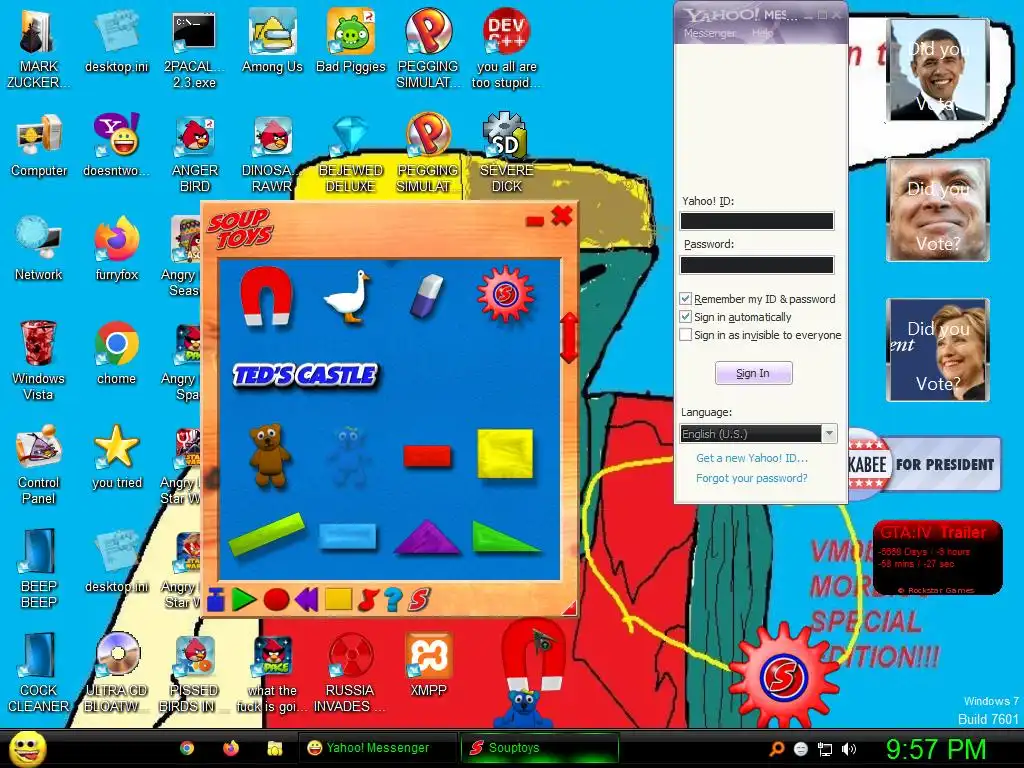Viewport: 1024px width, 768px height.
Task: Select the BEJEWED DELUXE desktop icon
Action: point(351,154)
